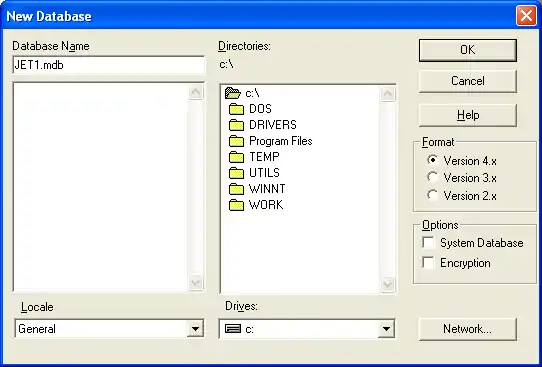Click up arrow of directories scrollbar
This screenshot has width=542, height=367.
(387, 94)
